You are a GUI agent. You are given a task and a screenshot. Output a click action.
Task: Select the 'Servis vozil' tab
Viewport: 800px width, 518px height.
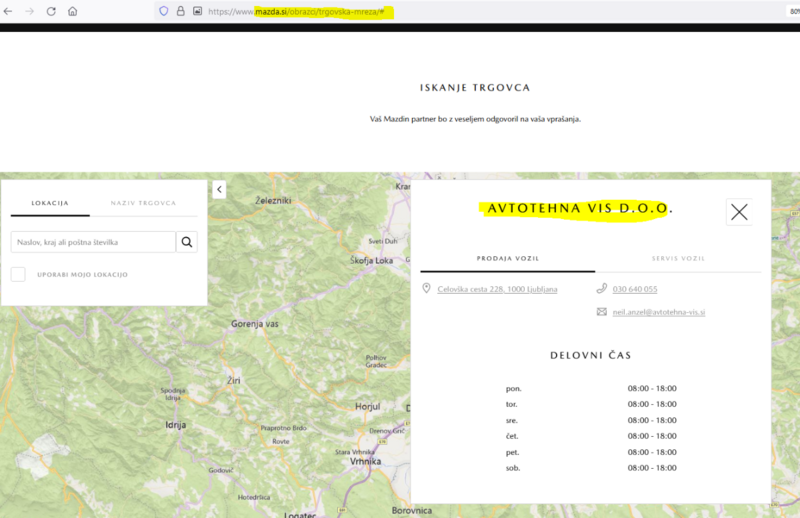tap(678, 259)
